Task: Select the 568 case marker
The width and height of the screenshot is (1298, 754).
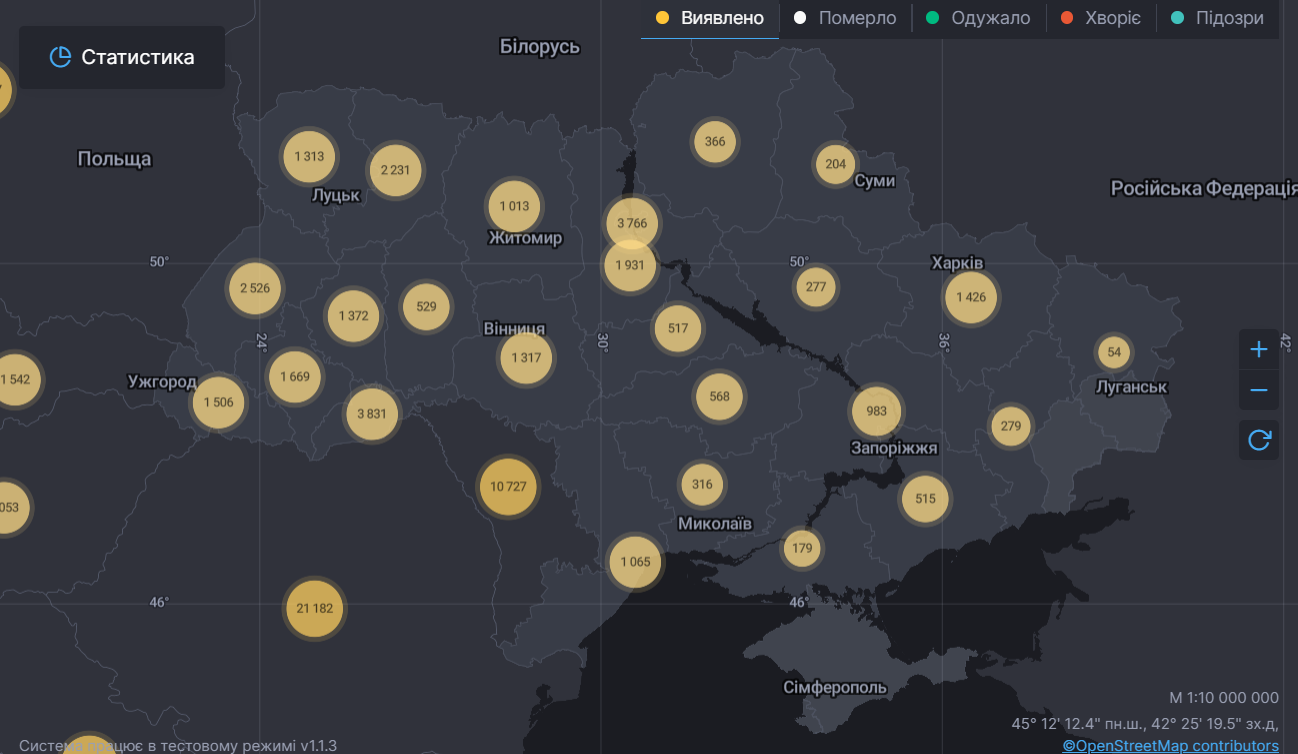Action: [720, 396]
